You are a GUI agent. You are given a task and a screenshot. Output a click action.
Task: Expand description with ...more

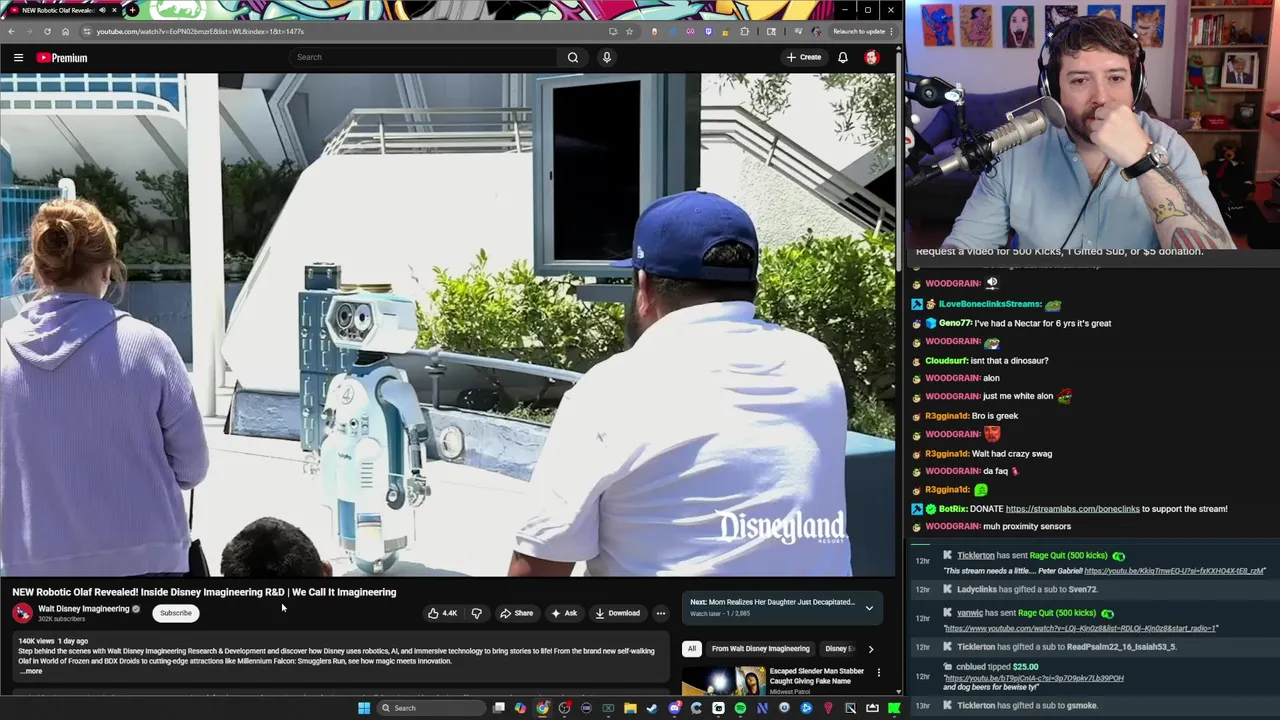pyautogui.click(x=31, y=671)
